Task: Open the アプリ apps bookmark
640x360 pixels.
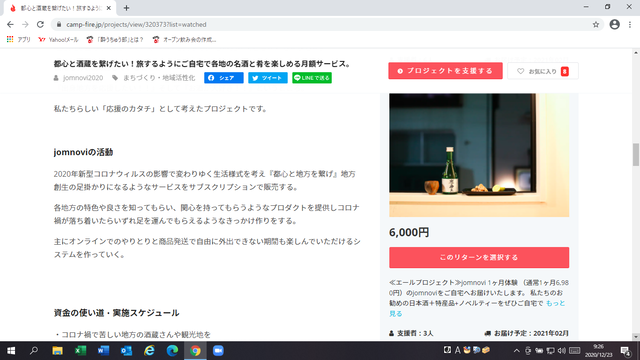Action: [19, 40]
